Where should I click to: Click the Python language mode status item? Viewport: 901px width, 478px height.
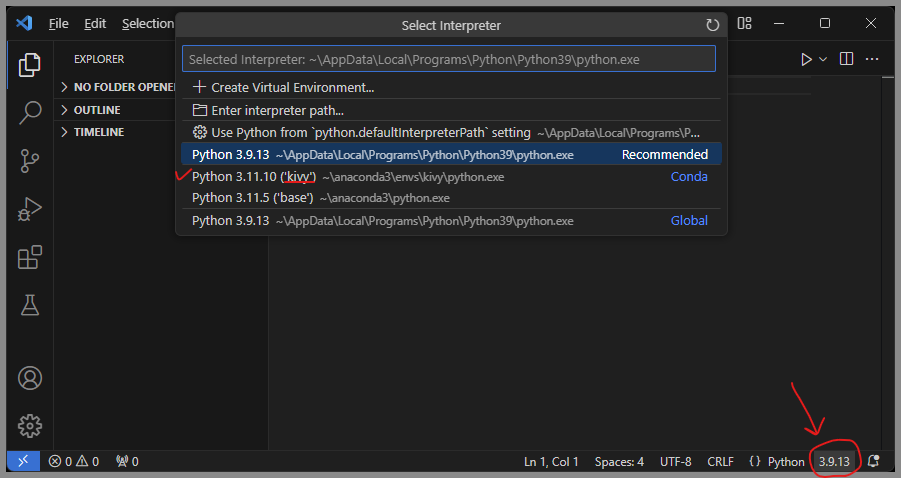(x=786, y=462)
